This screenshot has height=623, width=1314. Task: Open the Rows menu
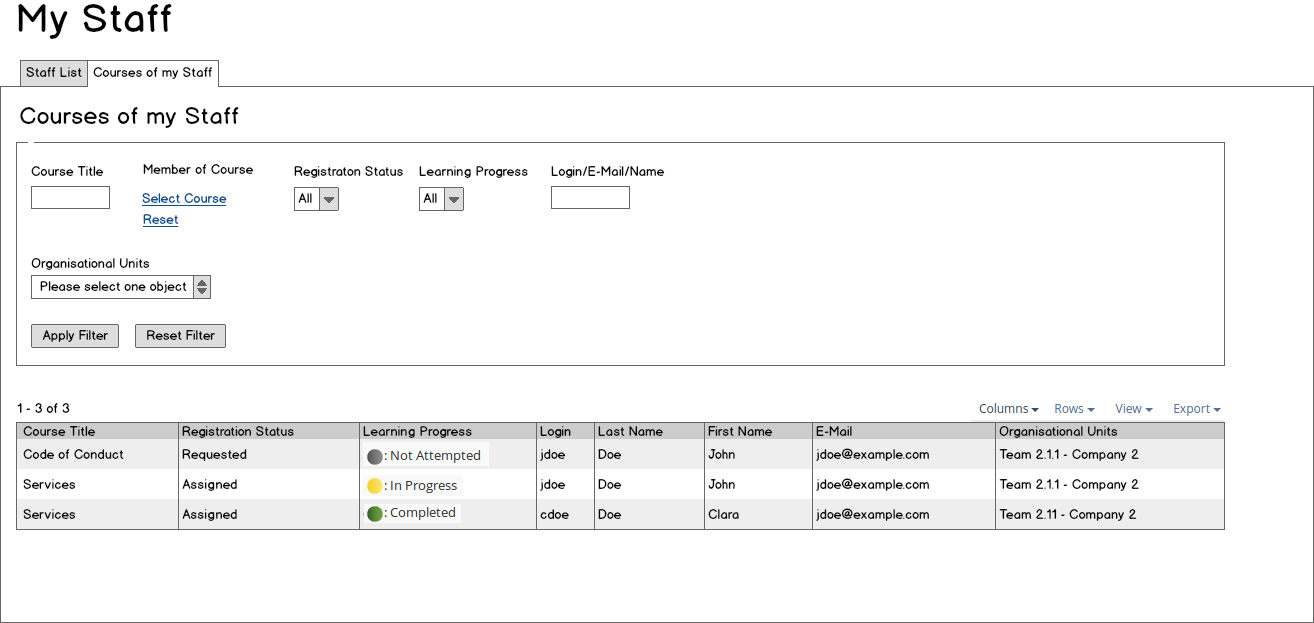click(x=1074, y=409)
